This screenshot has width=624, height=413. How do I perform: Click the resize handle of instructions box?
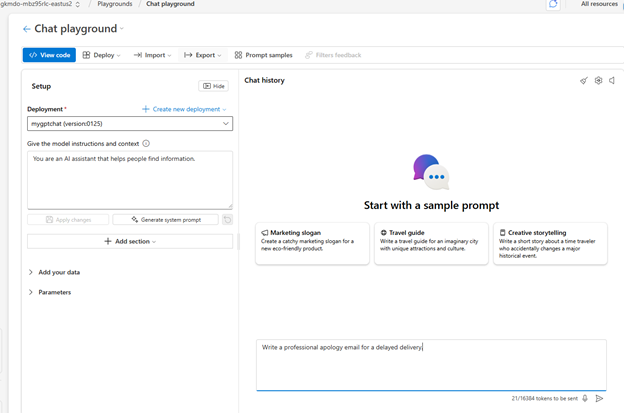coord(230,206)
